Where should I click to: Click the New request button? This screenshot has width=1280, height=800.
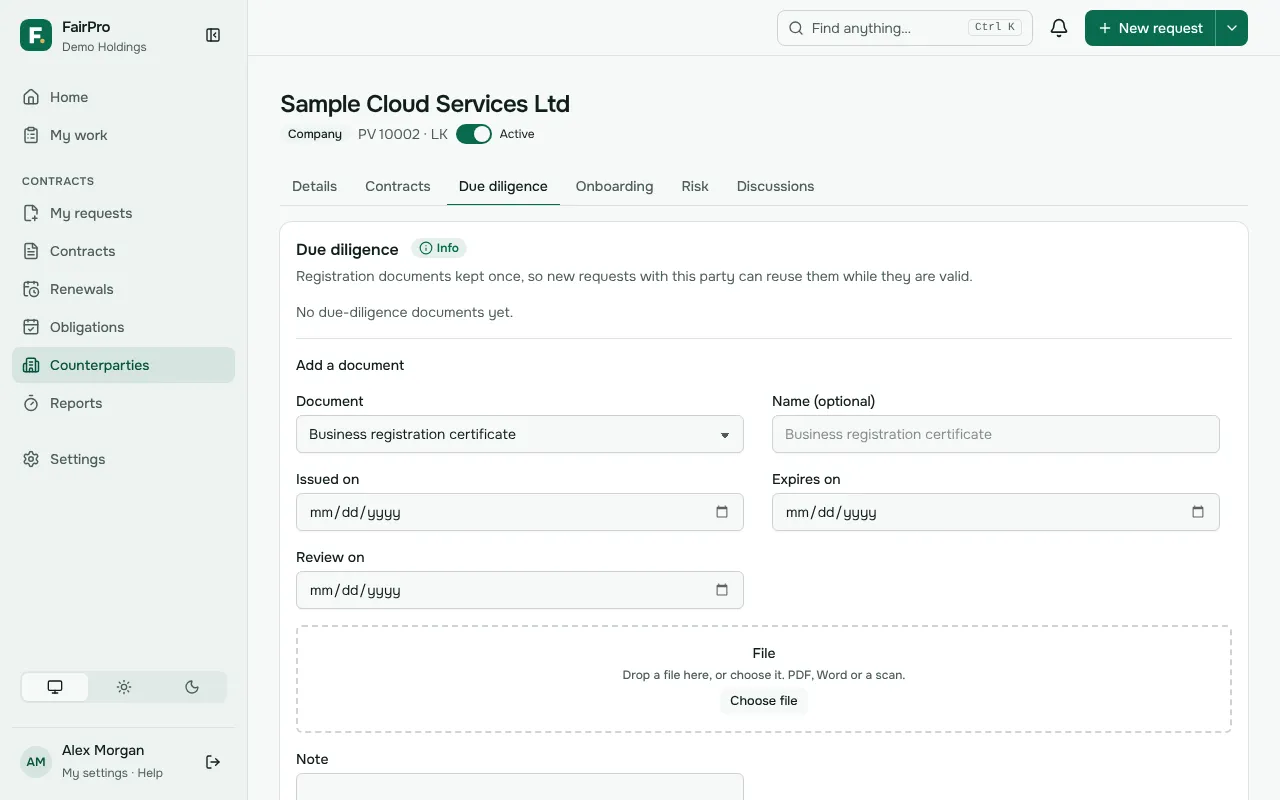point(1150,28)
